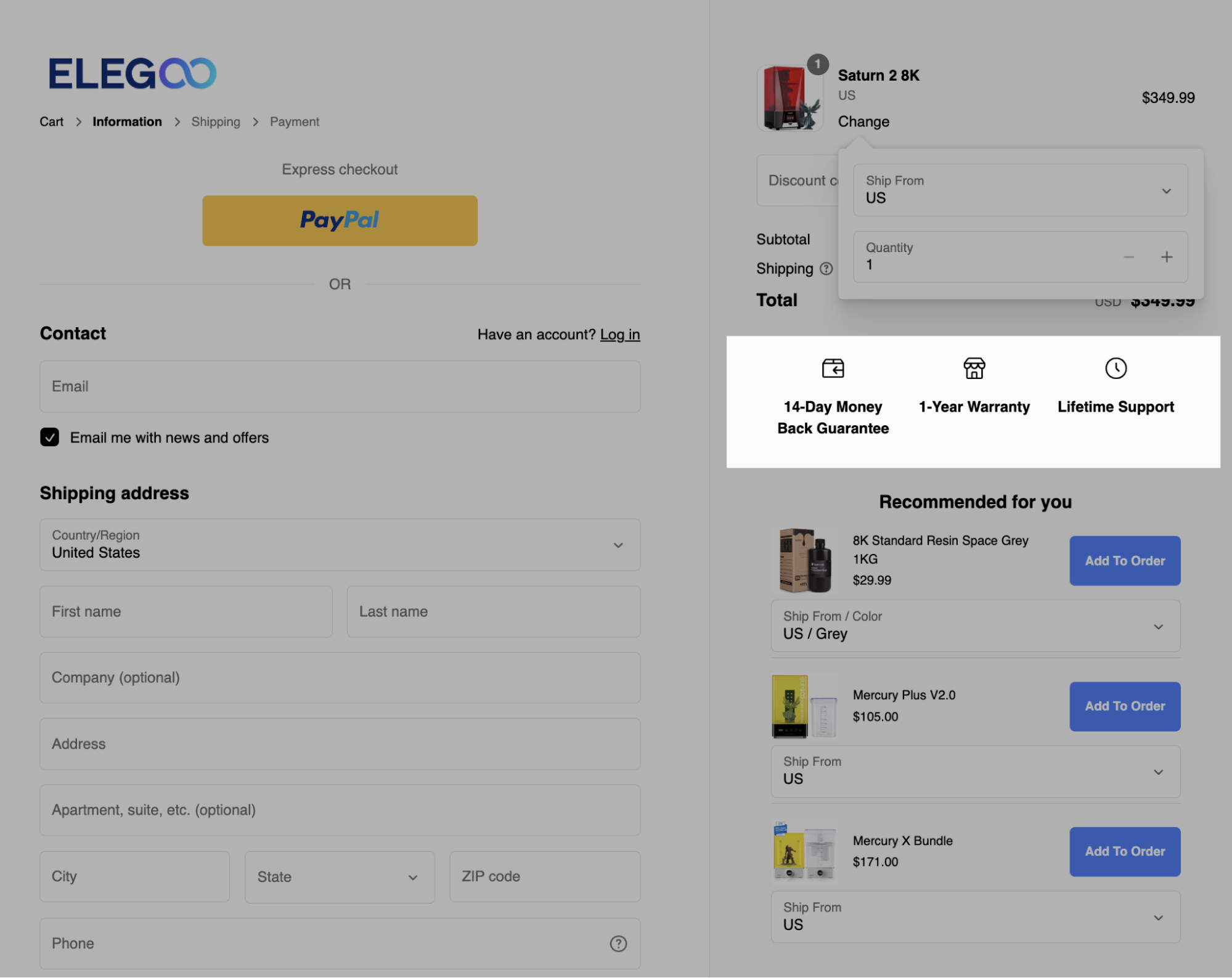
Task: Click the Shipping info question icon
Action: pyautogui.click(x=826, y=269)
